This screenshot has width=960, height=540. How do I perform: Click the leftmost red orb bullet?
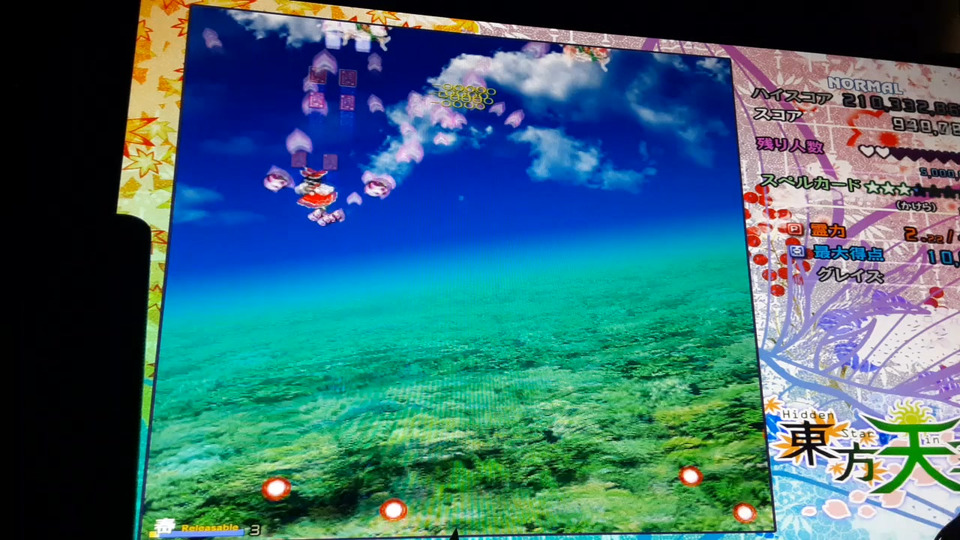click(276, 489)
